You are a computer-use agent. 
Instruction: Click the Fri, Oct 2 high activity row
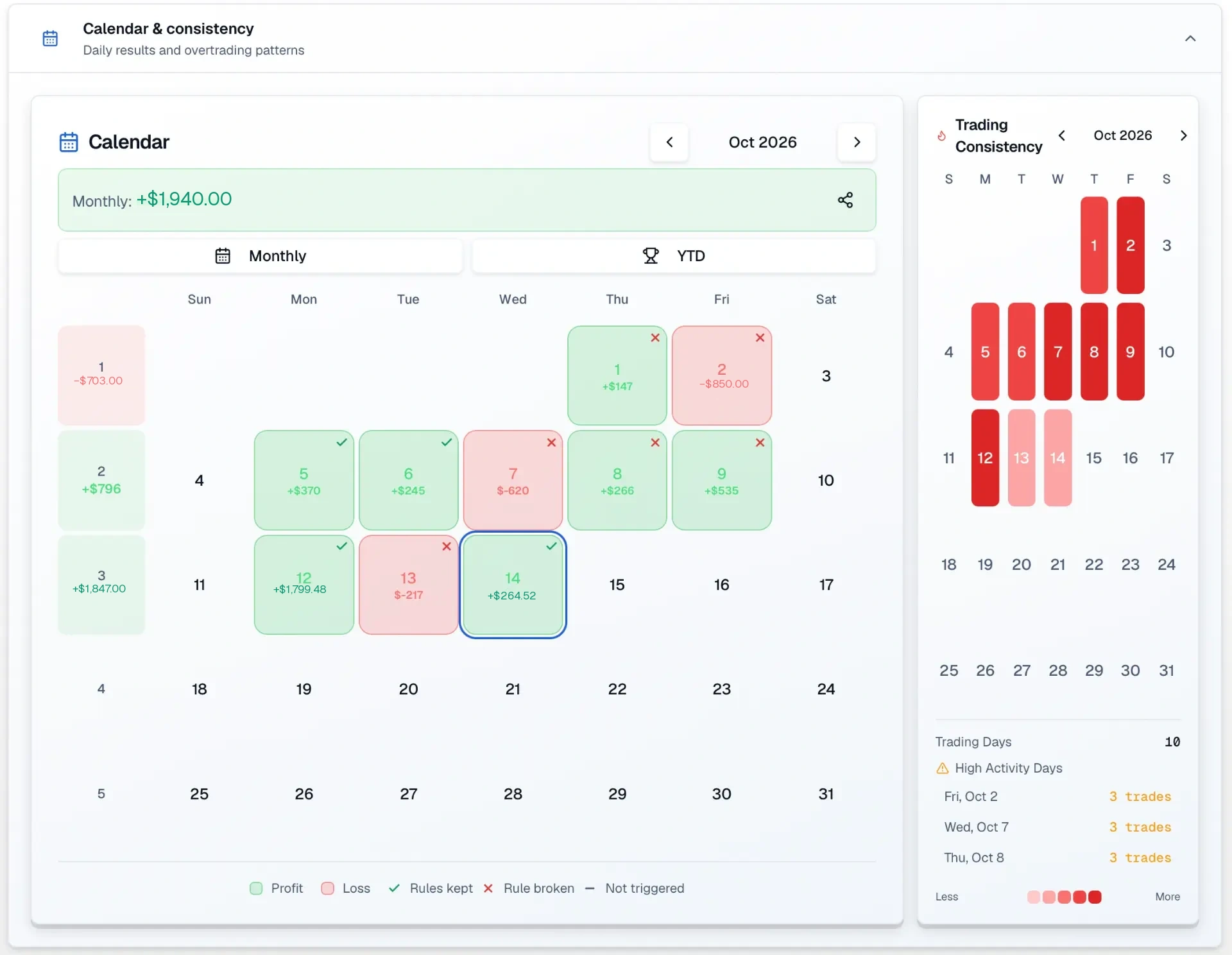(1057, 796)
